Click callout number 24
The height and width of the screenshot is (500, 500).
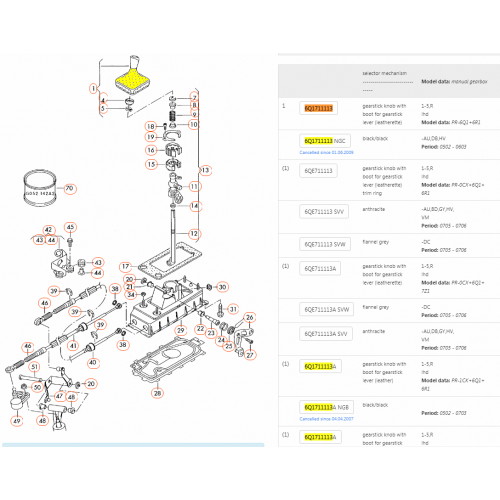point(221,340)
